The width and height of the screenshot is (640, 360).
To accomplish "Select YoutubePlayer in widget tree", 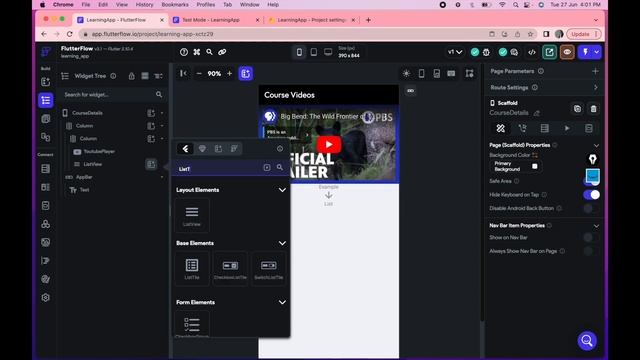I will [99, 151].
